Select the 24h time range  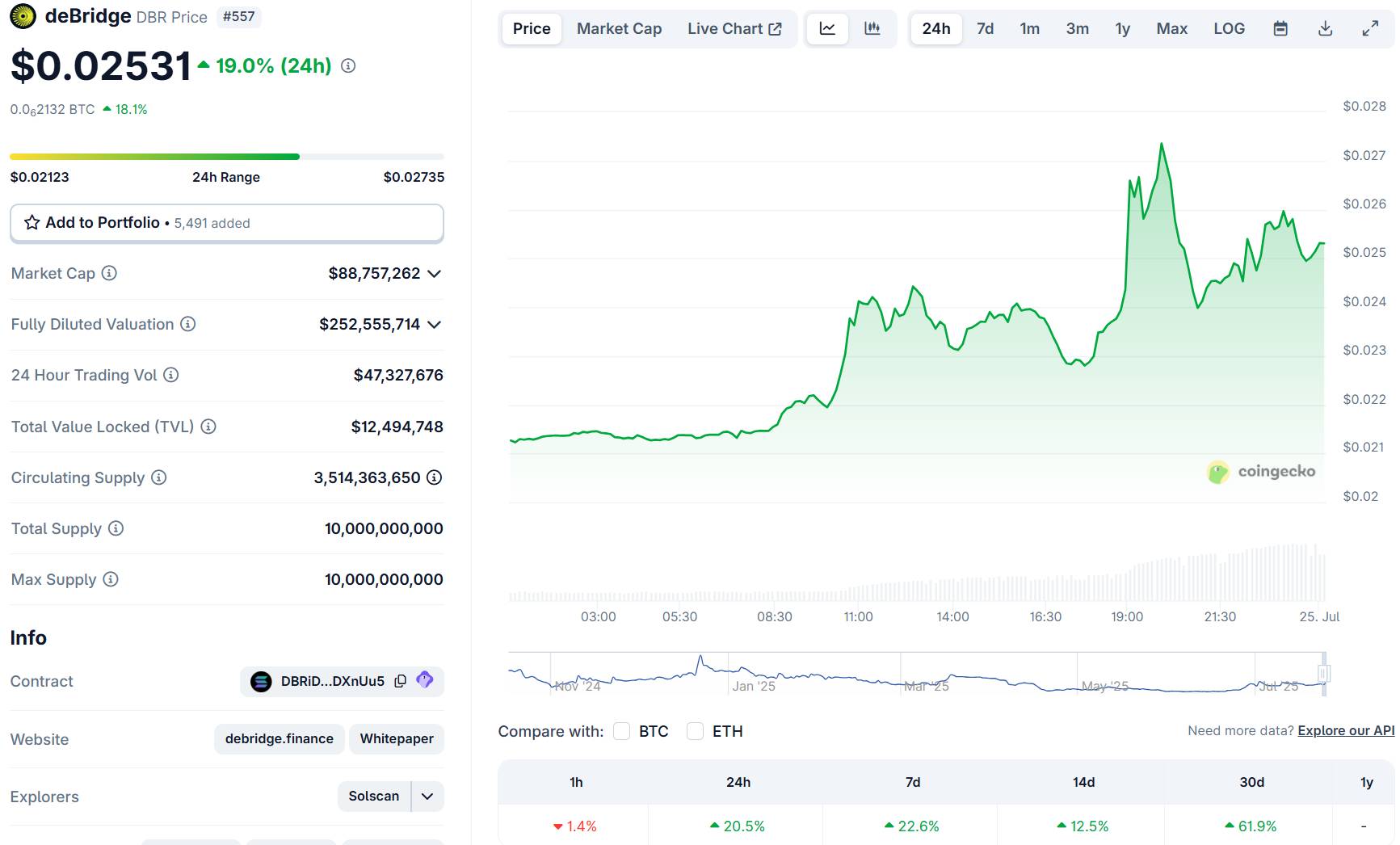tap(936, 28)
